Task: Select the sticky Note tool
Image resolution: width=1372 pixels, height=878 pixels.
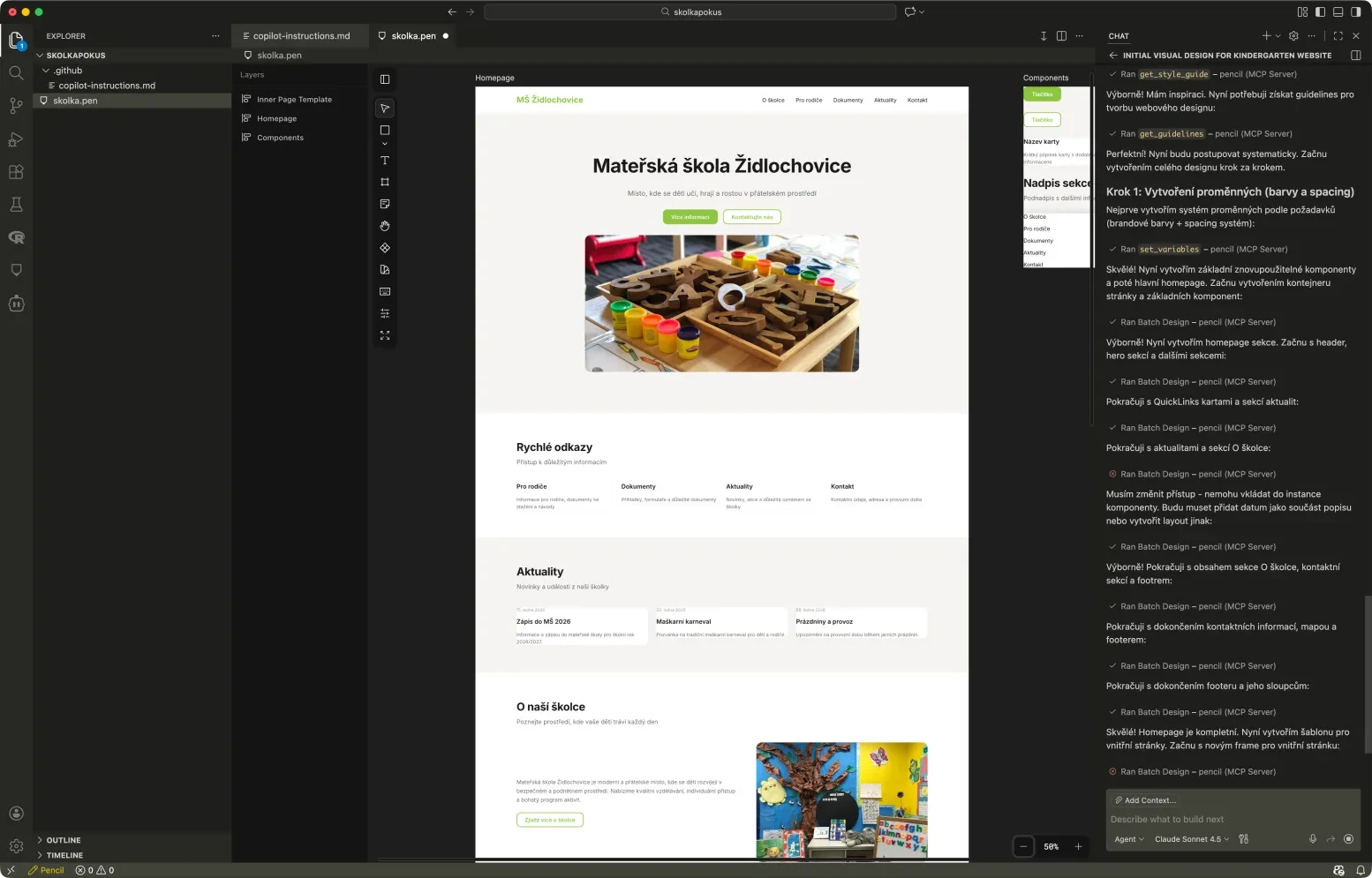Action: coord(385,204)
